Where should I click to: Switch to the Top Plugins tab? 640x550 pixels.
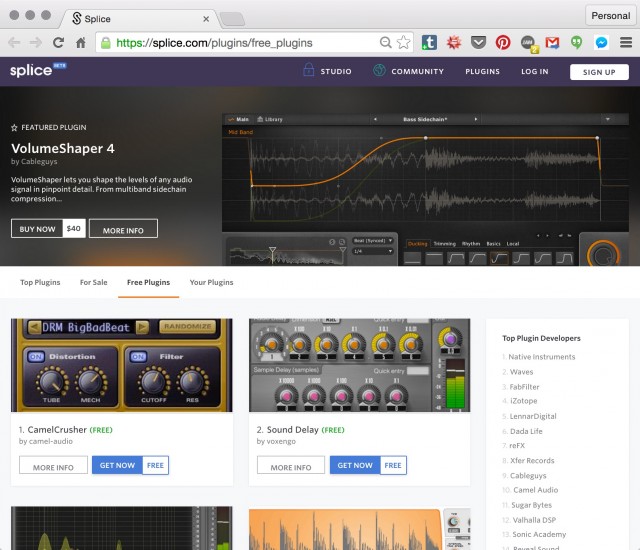click(40, 283)
